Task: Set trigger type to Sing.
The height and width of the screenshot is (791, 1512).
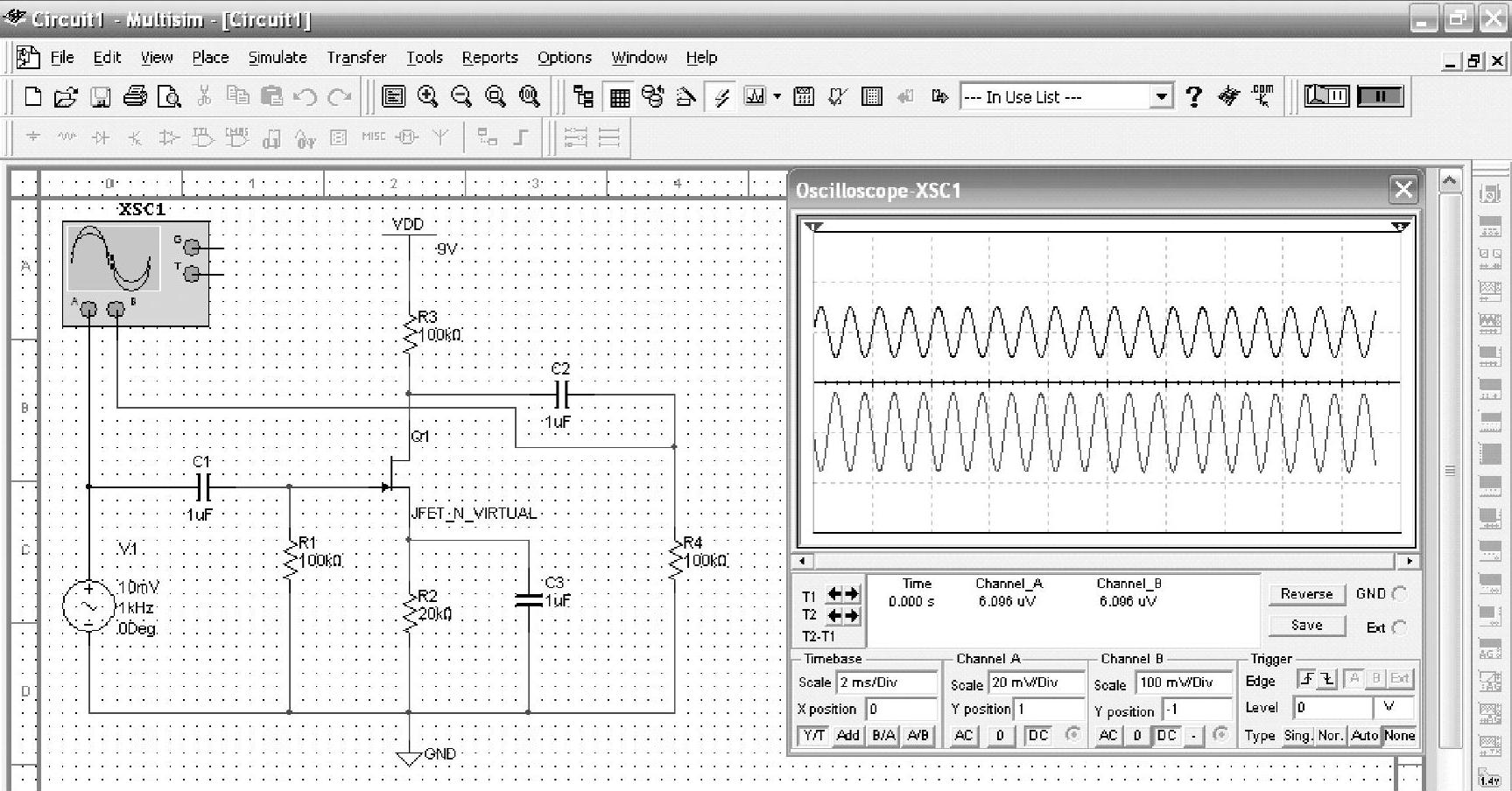Action: click(1298, 736)
